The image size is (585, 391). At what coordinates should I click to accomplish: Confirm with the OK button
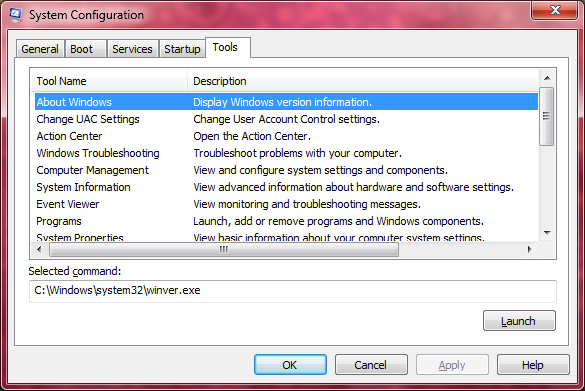click(x=290, y=365)
